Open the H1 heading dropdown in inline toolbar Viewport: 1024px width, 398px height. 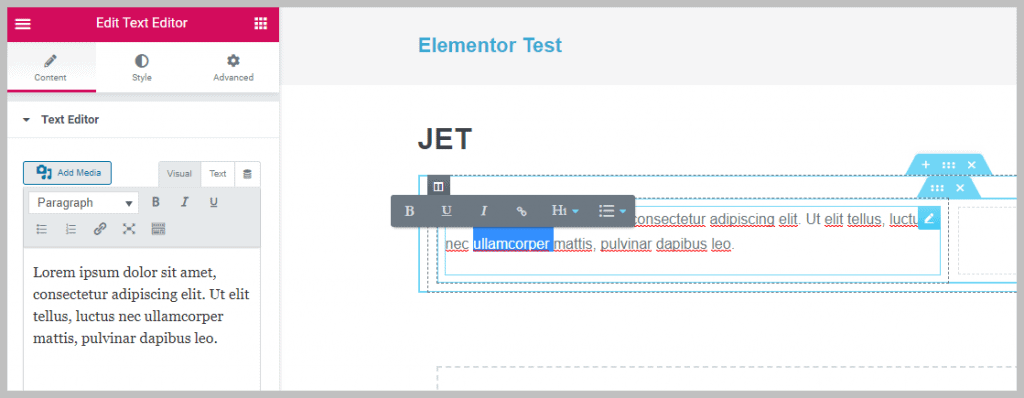click(566, 210)
